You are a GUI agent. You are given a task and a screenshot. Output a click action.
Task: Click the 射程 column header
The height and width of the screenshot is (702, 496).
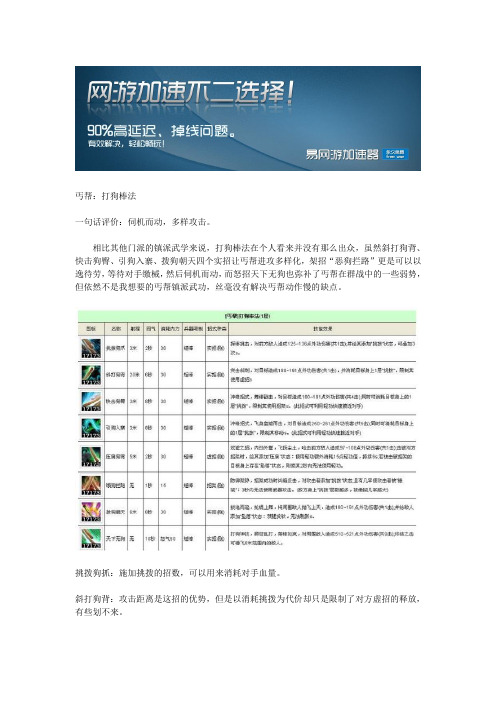pyautogui.click(x=135, y=329)
